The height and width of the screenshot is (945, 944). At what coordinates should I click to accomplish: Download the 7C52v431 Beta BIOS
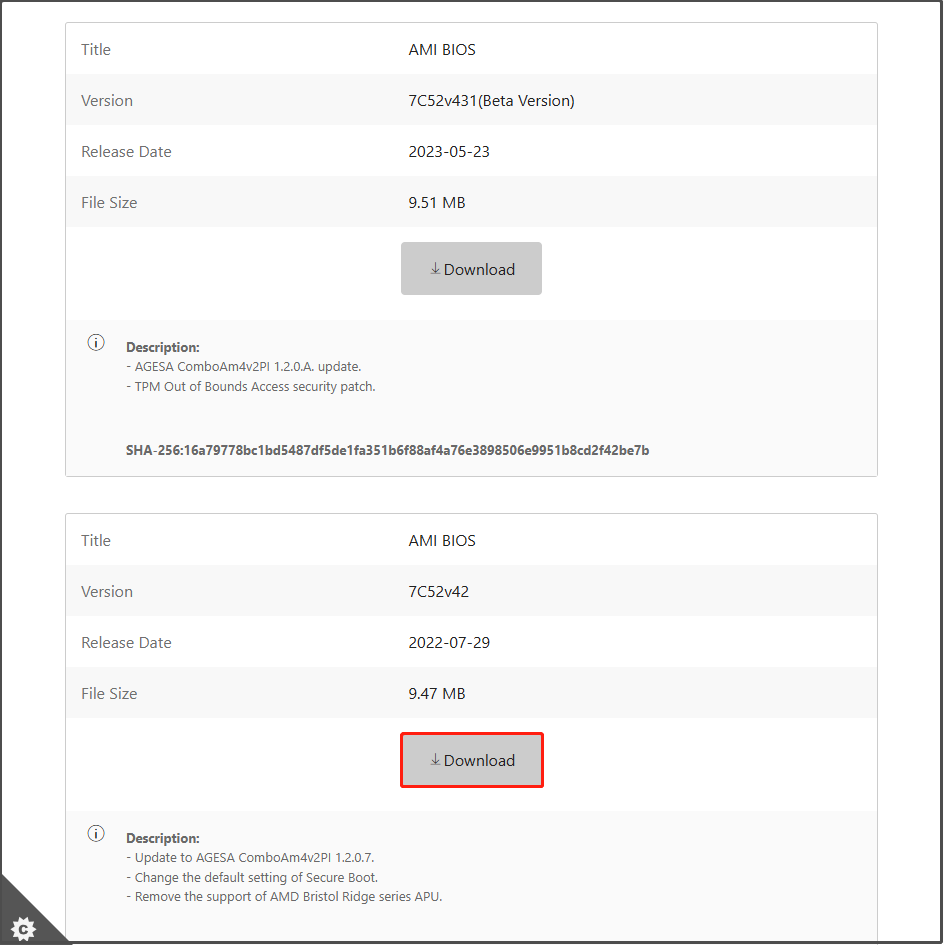[x=471, y=268]
